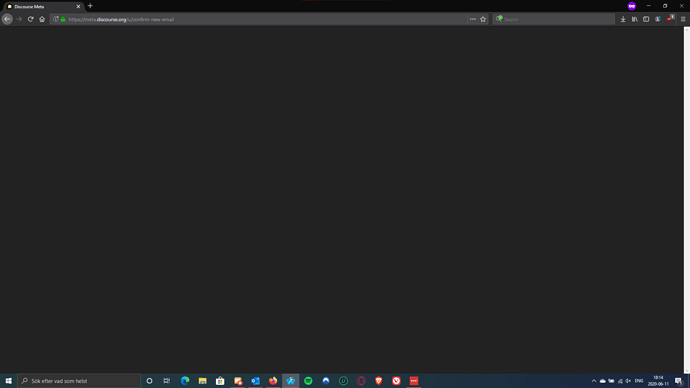
Task: Click the Windows taskbar search box
Action: point(79,381)
